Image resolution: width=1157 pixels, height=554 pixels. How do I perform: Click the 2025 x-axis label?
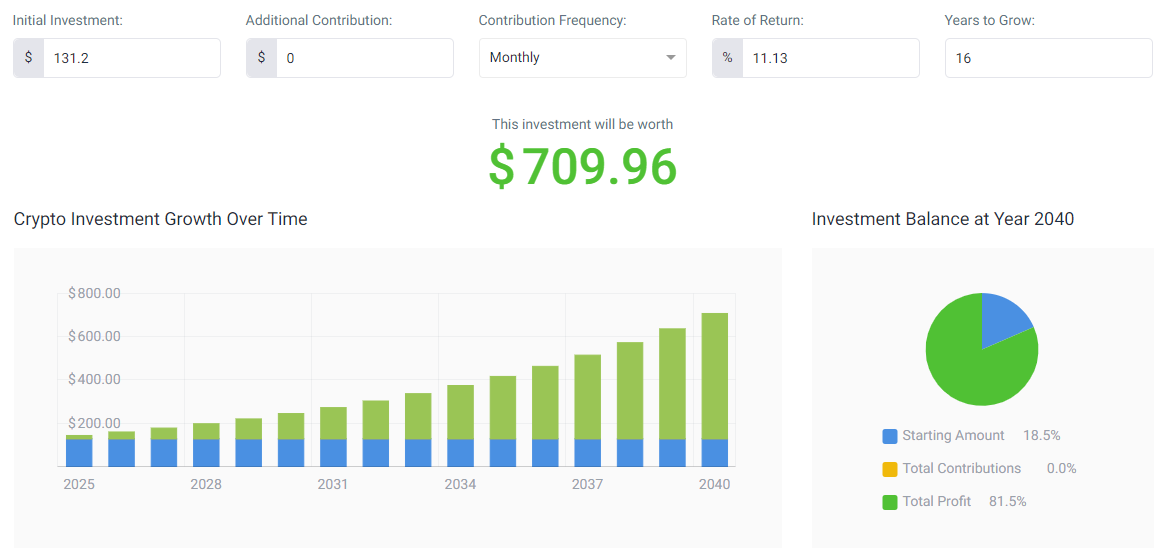[x=79, y=485]
